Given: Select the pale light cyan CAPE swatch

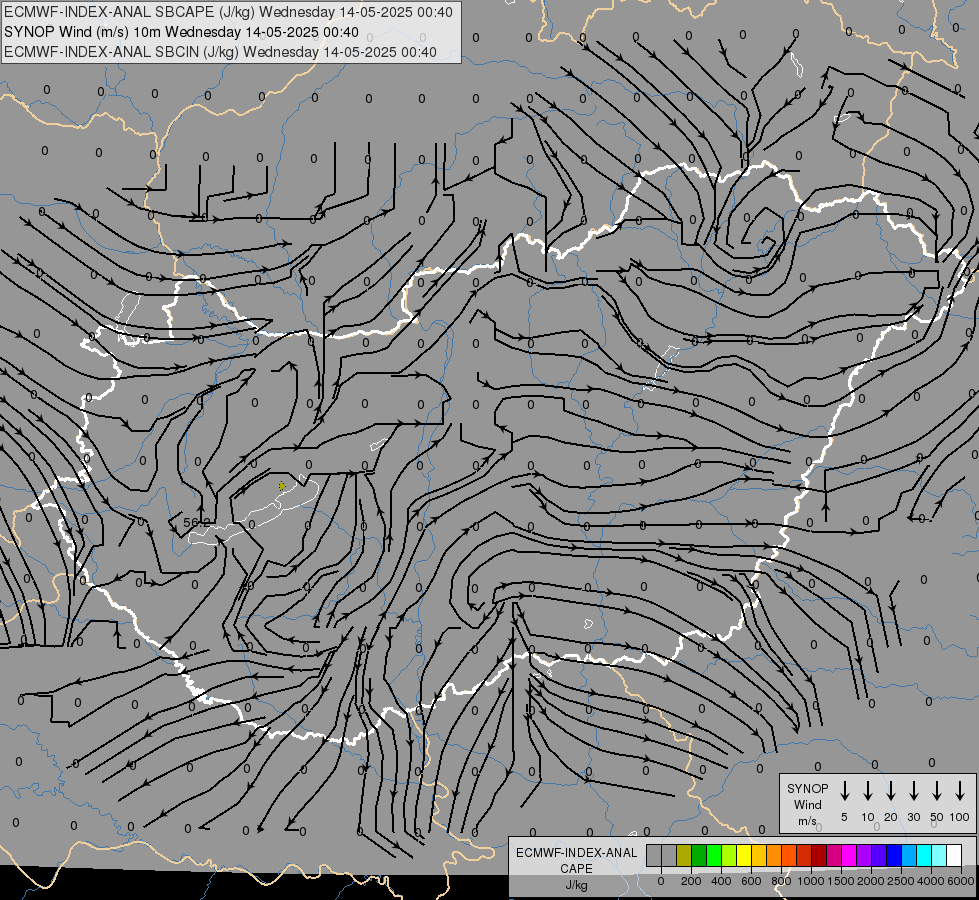Looking at the screenshot, I should pos(938,855).
